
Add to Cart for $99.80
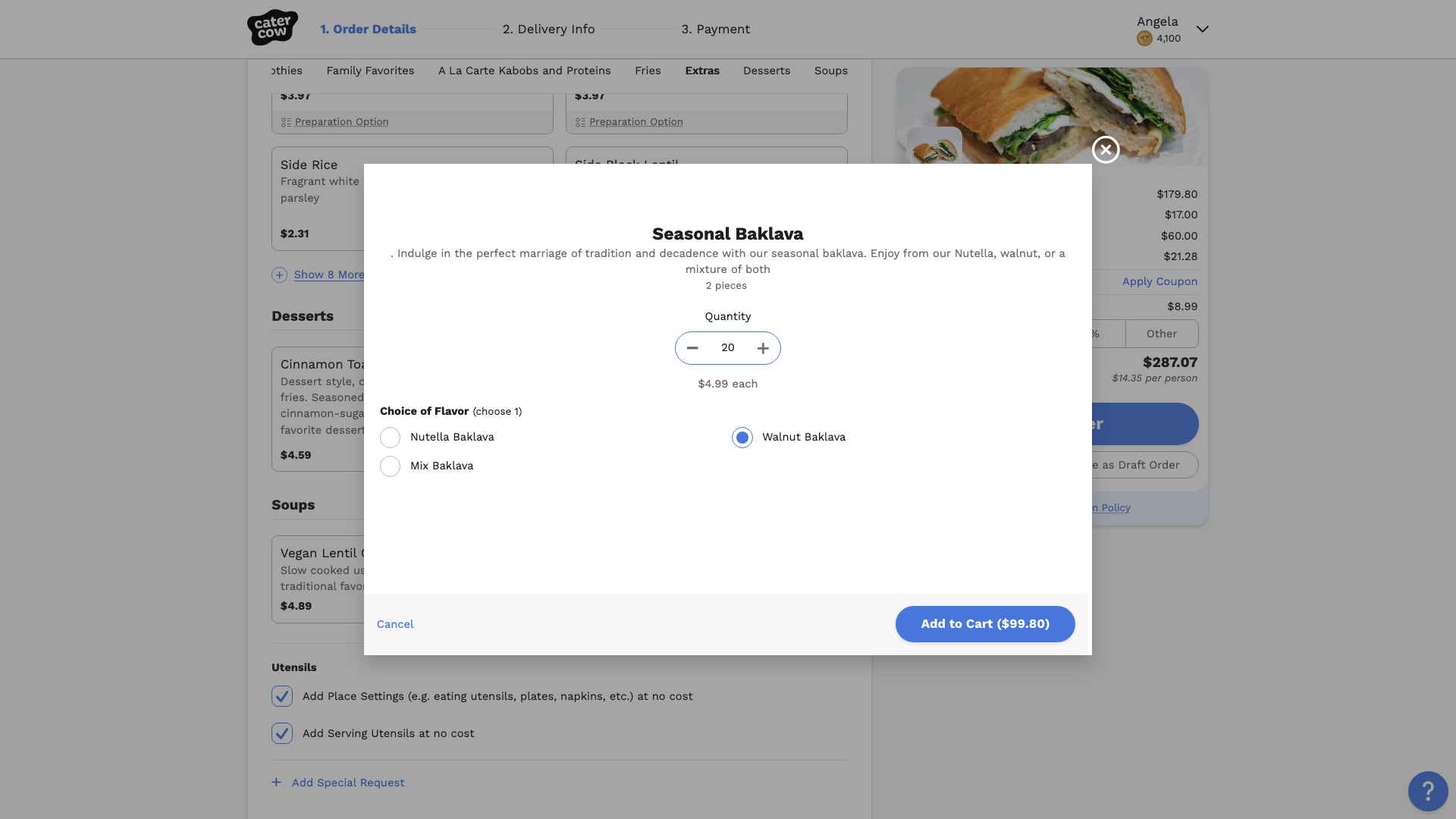pyautogui.click(x=985, y=624)
